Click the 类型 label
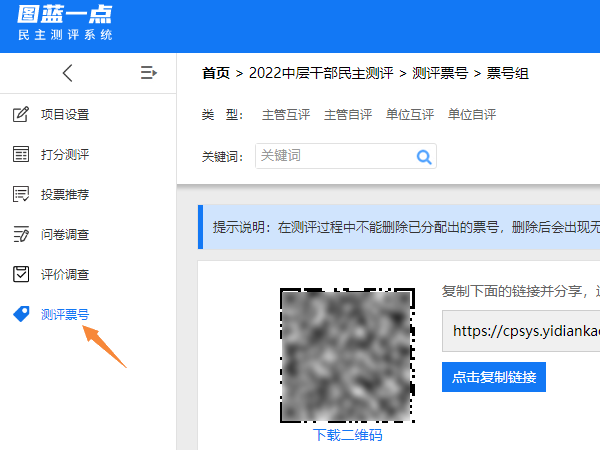 222,115
